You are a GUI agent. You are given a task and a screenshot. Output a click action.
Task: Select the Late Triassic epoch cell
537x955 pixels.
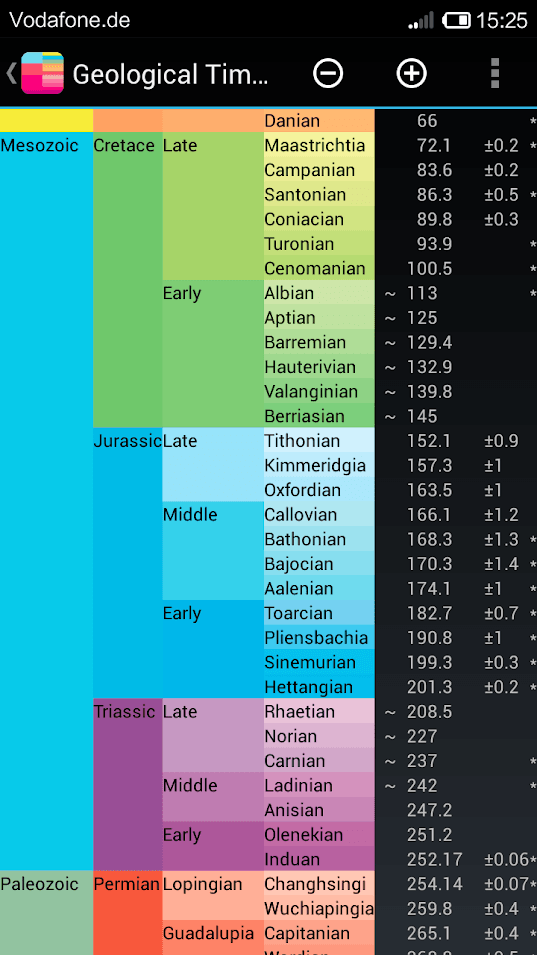pyautogui.click(x=213, y=735)
